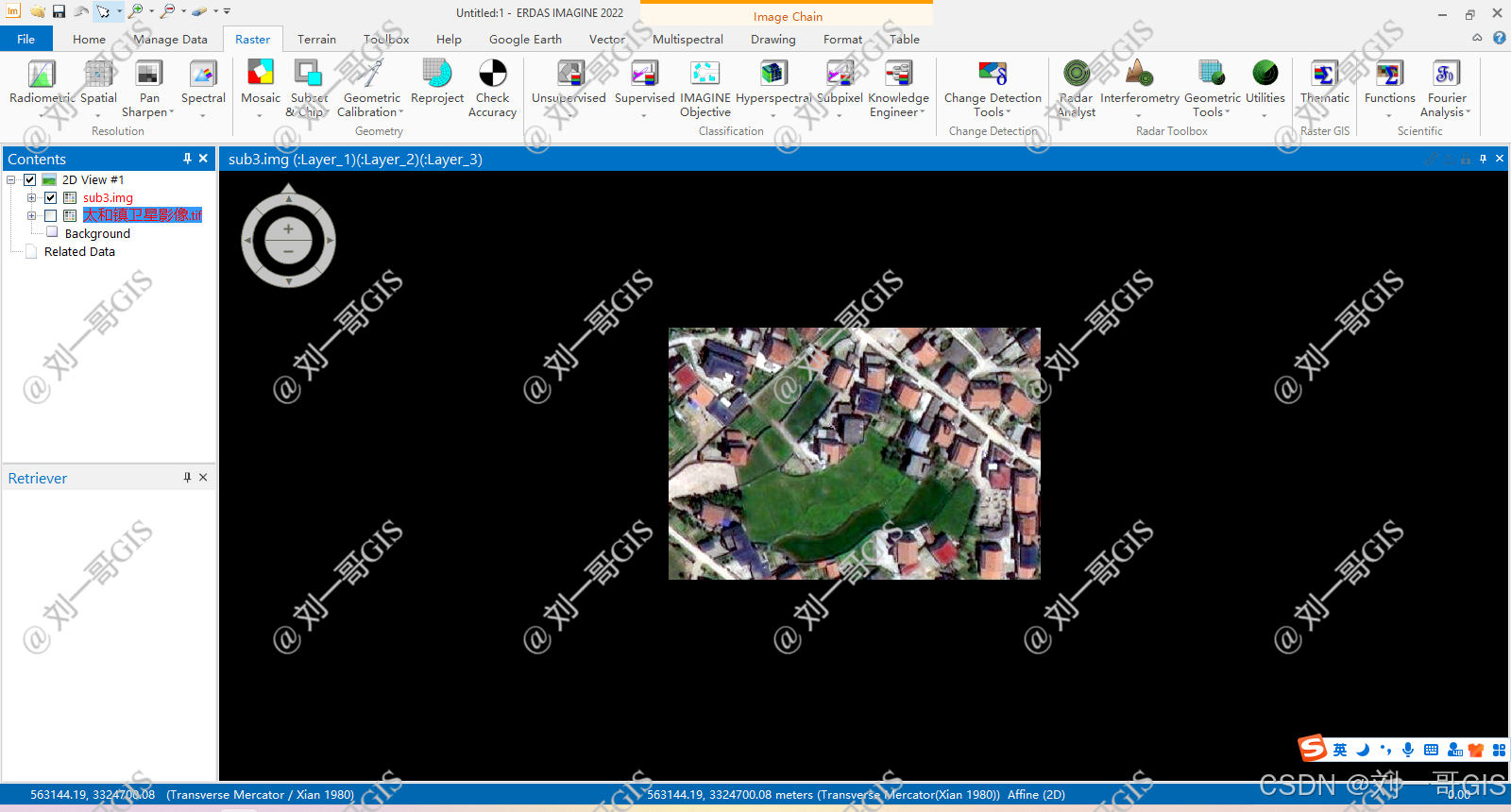Open the File menu

[26, 39]
